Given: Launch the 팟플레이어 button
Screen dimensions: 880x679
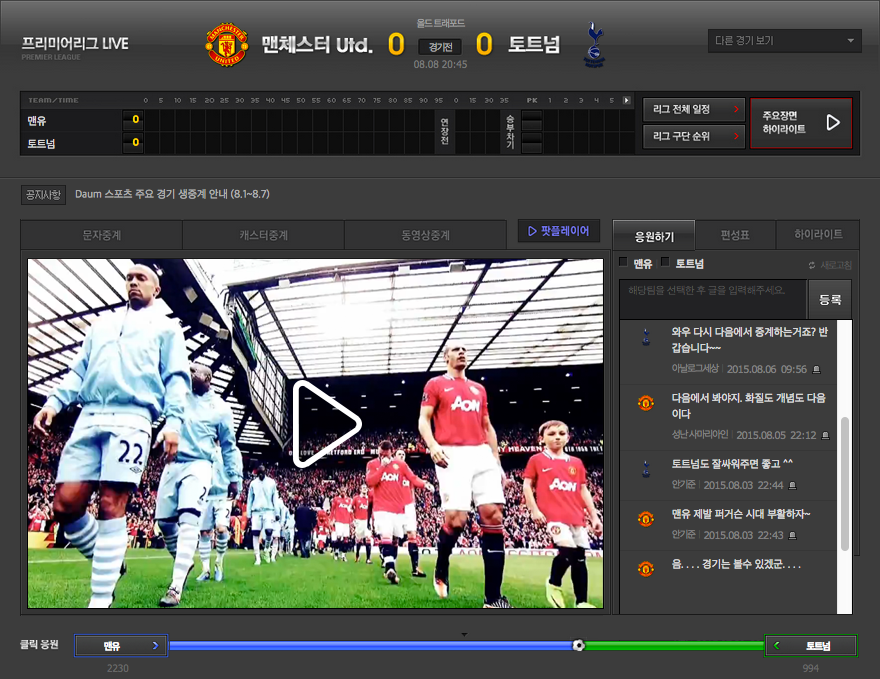Looking at the screenshot, I should (x=559, y=231).
